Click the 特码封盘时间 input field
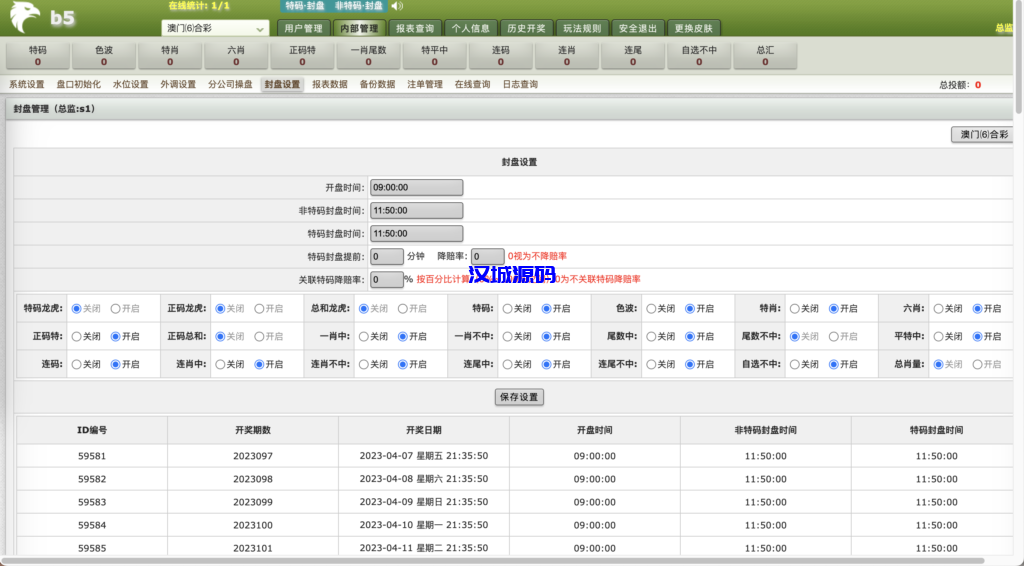The width and height of the screenshot is (1024, 566). click(x=417, y=233)
